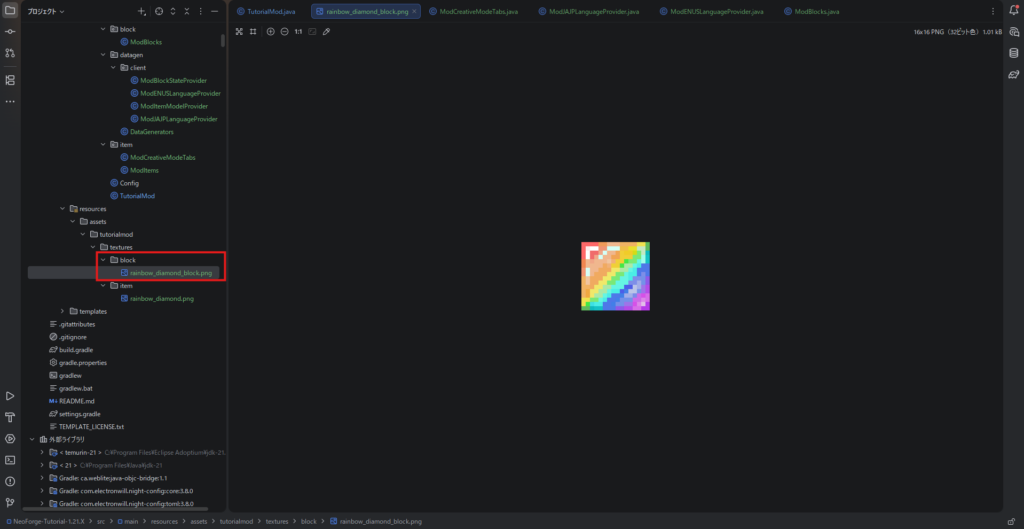The height and width of the screenshot is (529, 1024).
Task: Open the Build hammer tool window
Action: [10, 417]
